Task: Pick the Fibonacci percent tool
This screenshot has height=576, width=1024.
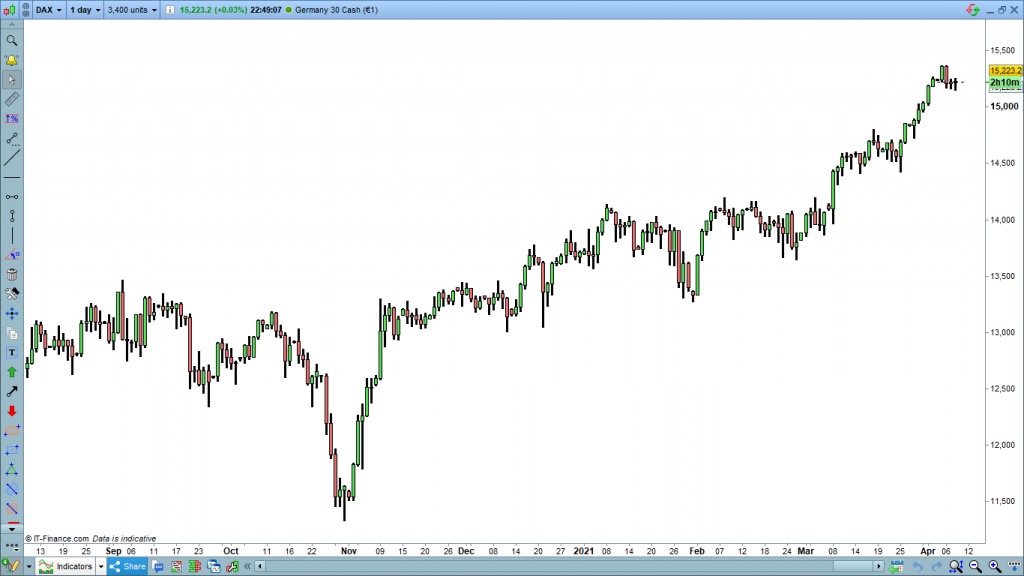Action: [x=12, y=119]
